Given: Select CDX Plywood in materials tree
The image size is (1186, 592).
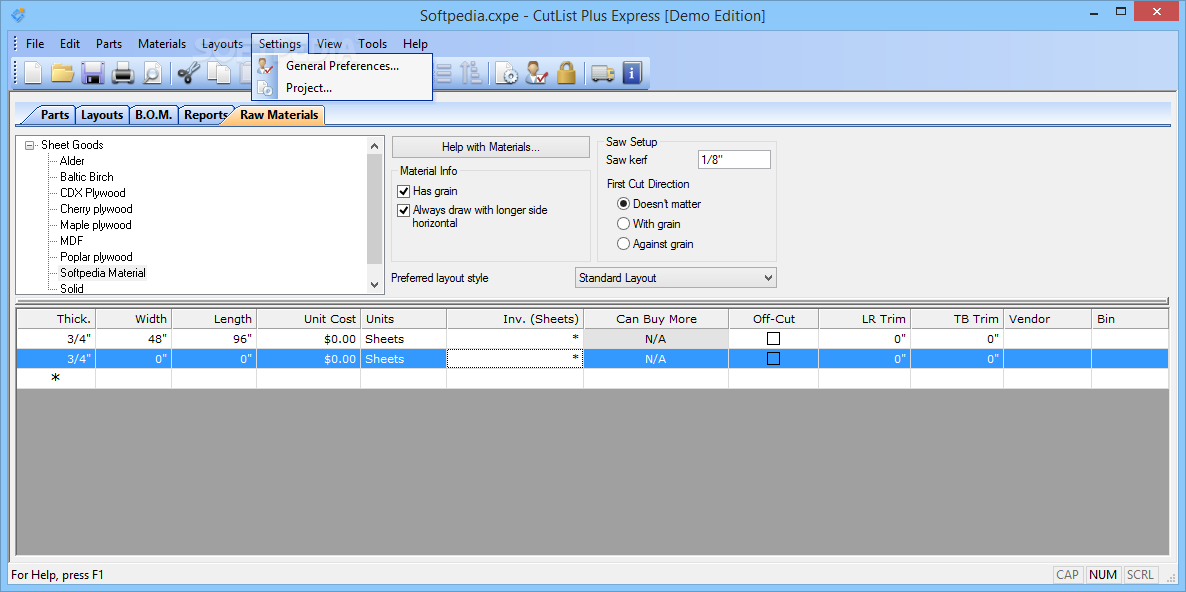Looking at the screenshot, I should [93, 193].
